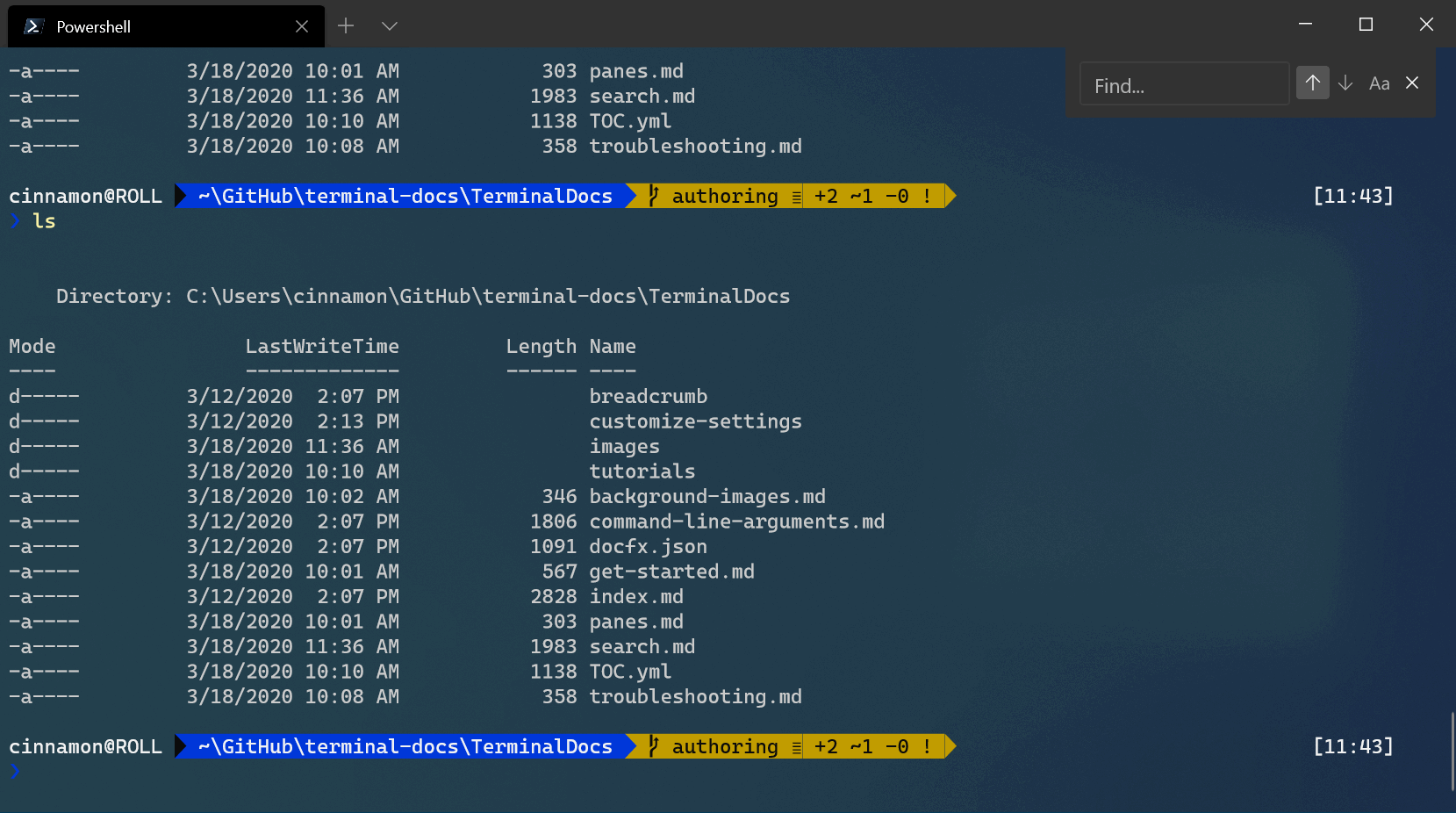Click the ls command text in the terminal
The height and width of the screenshot is (813, 1456).
pyautogui.click(x=45, y=221)
